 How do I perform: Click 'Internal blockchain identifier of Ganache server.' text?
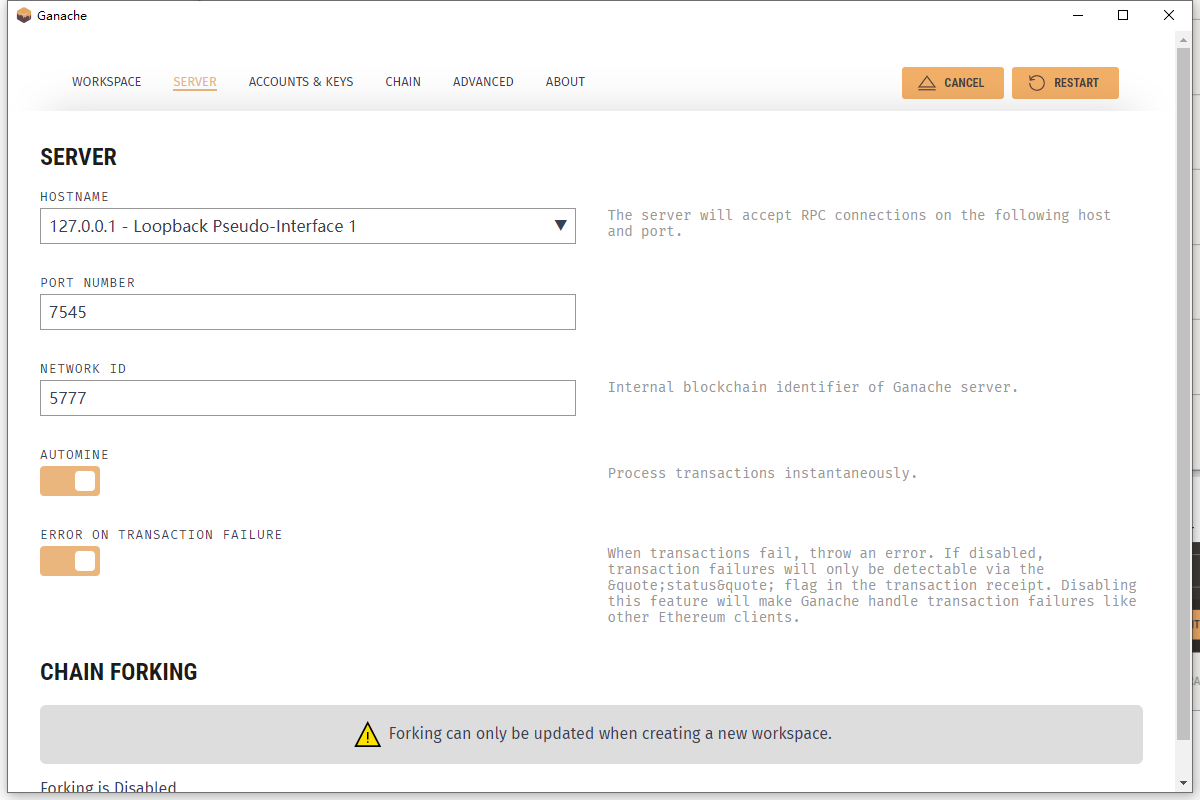point(813,387)
